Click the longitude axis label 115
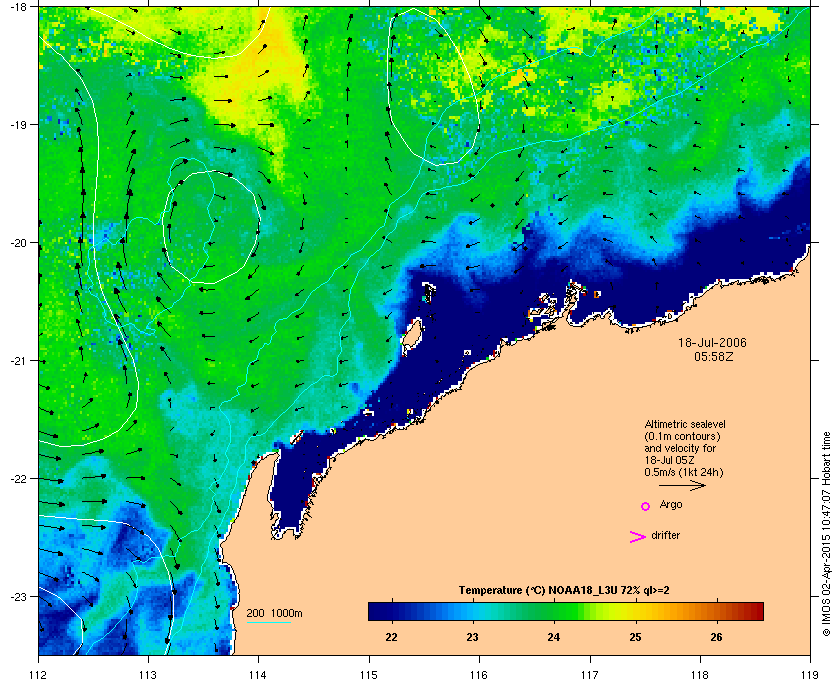 click(x=369, y=675)
